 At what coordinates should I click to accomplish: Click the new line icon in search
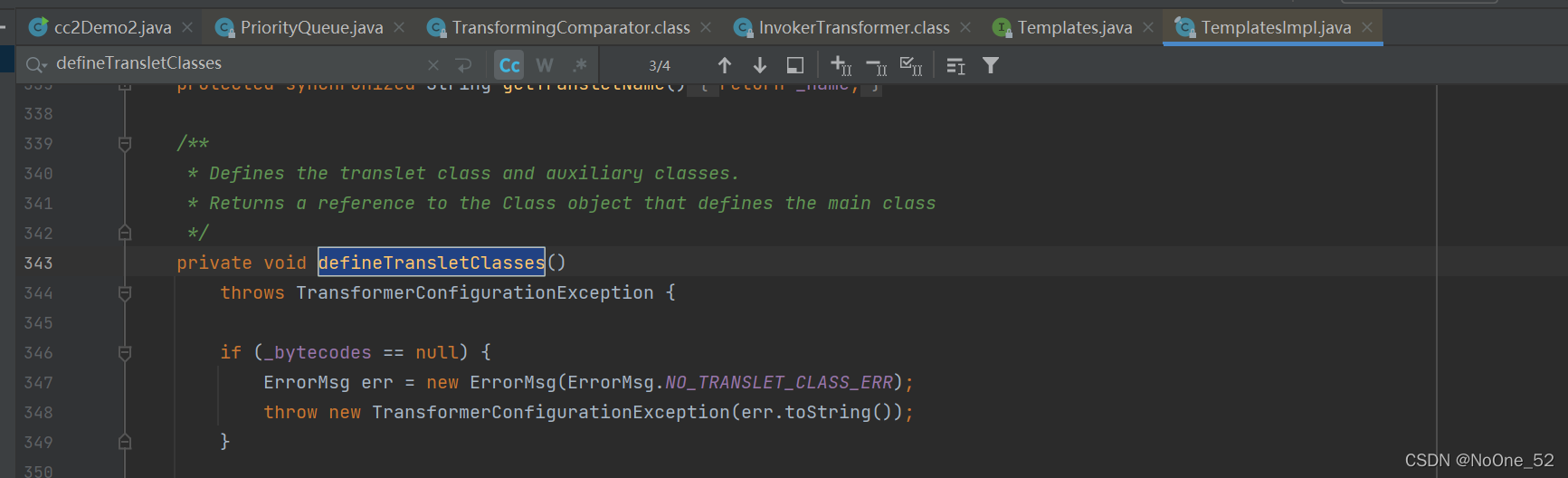click(464, 65)
